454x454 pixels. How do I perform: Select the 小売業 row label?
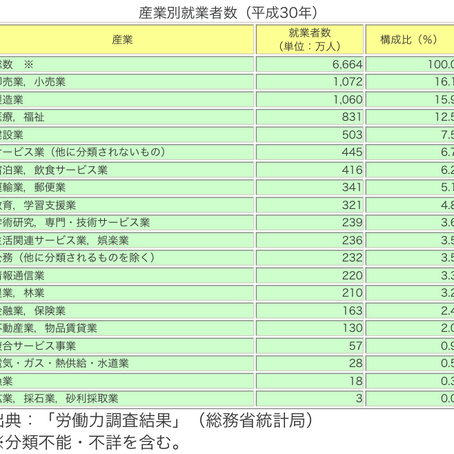[x=50, y=82]
